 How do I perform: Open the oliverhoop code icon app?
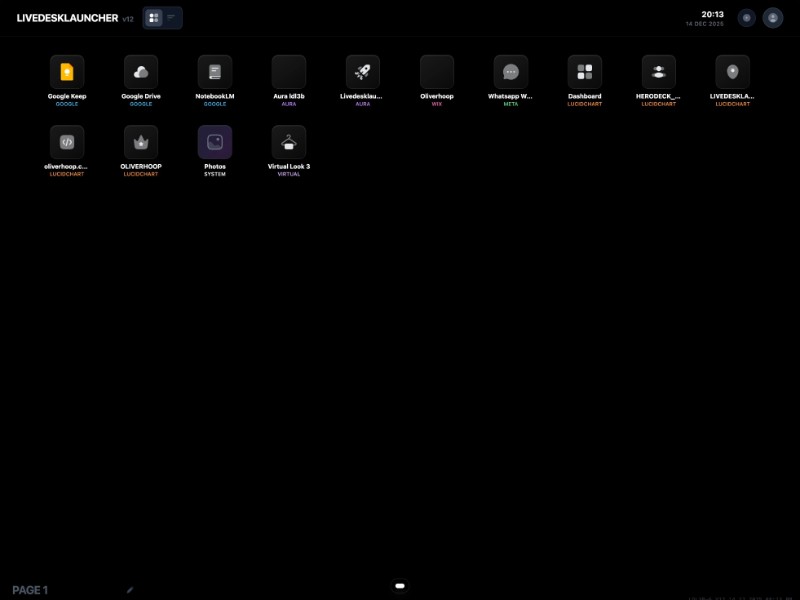(x=67, y=142)
